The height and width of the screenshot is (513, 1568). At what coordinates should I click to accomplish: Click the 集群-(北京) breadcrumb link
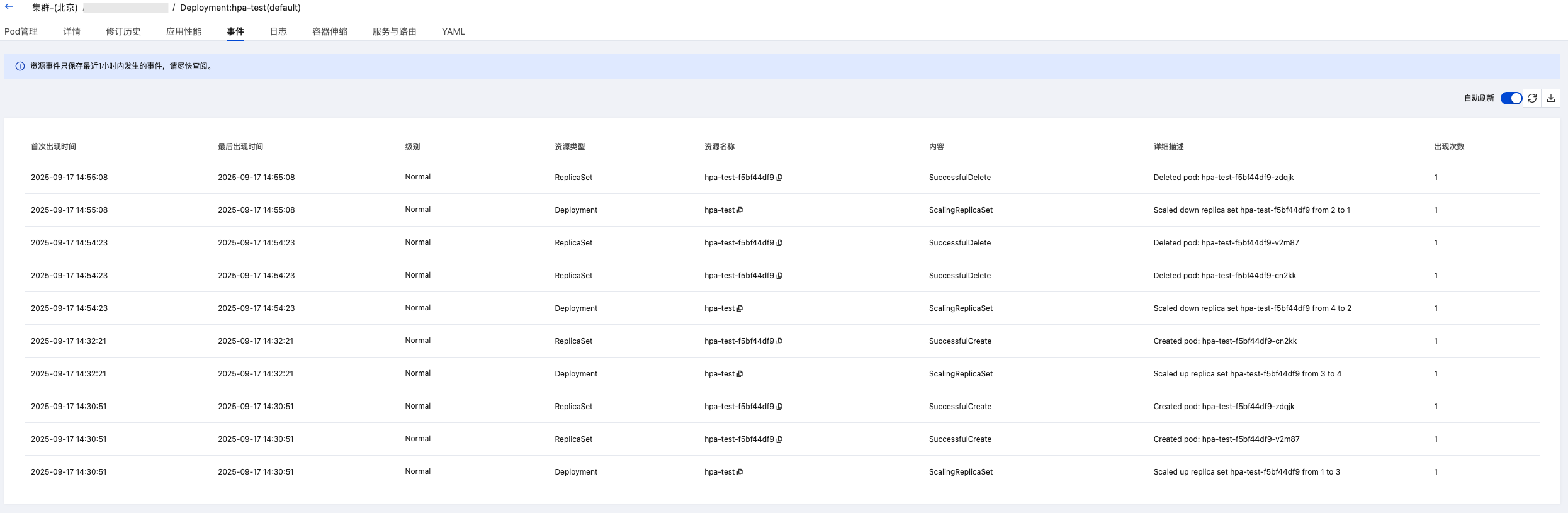pyautogui.click(x=55, y=8)
